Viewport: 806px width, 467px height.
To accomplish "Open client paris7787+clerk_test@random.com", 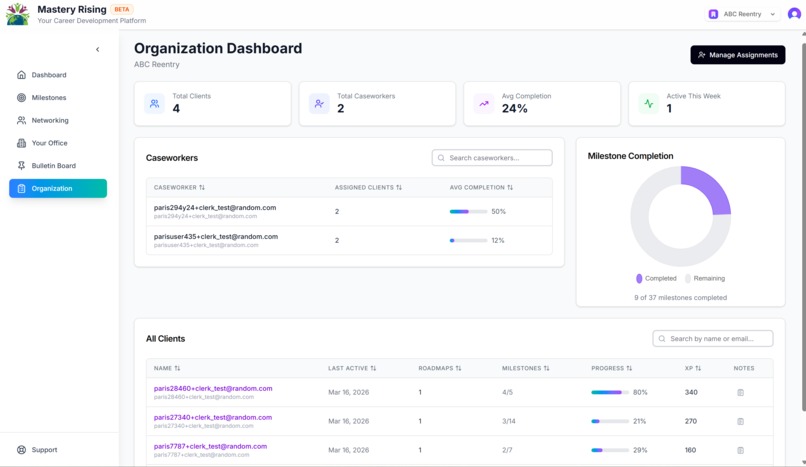I will pos(210,446).
